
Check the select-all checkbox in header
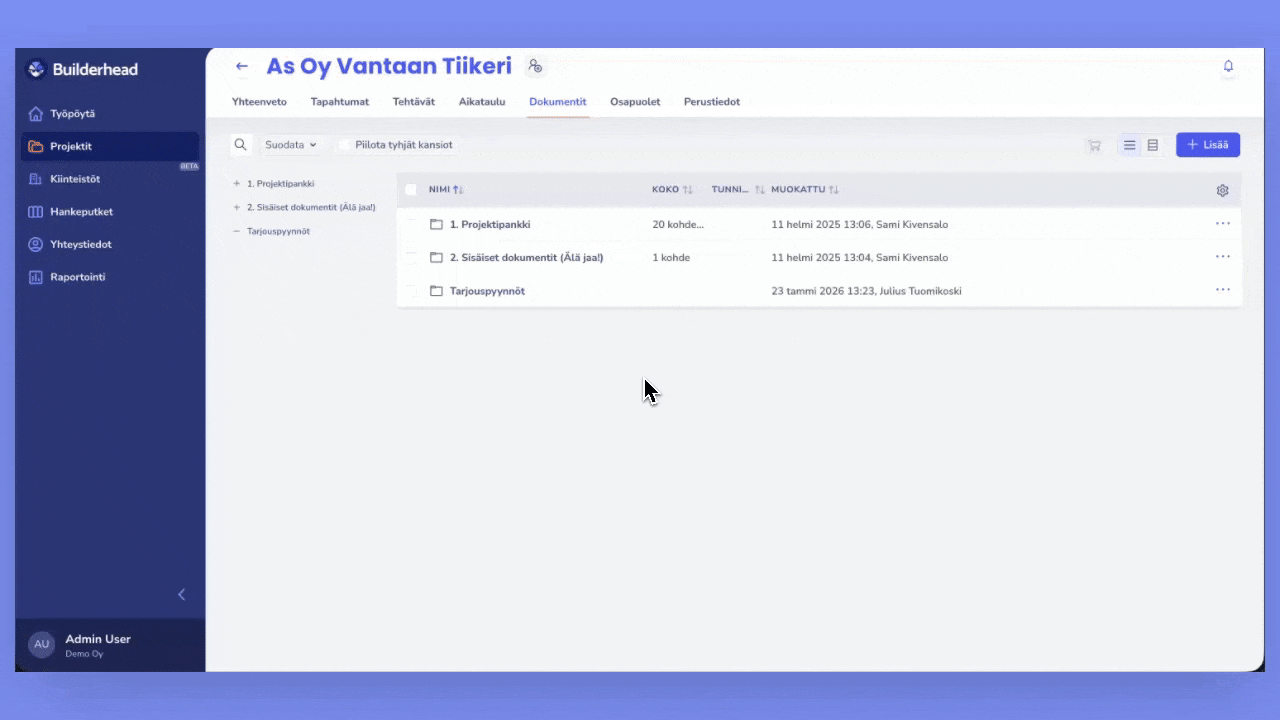(411, 190)
